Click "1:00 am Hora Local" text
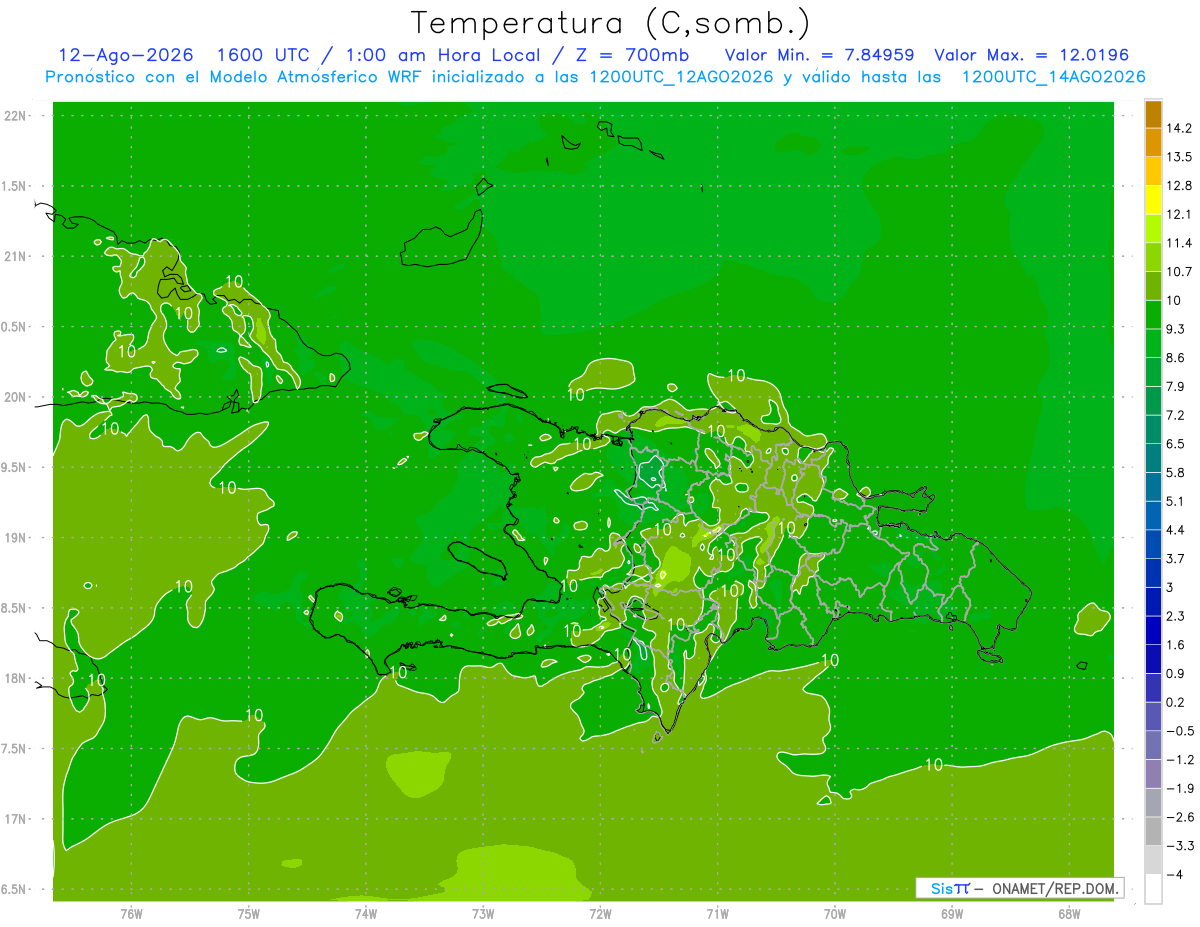This screenshot has width=1200, height=927. (x=444, y=55)
